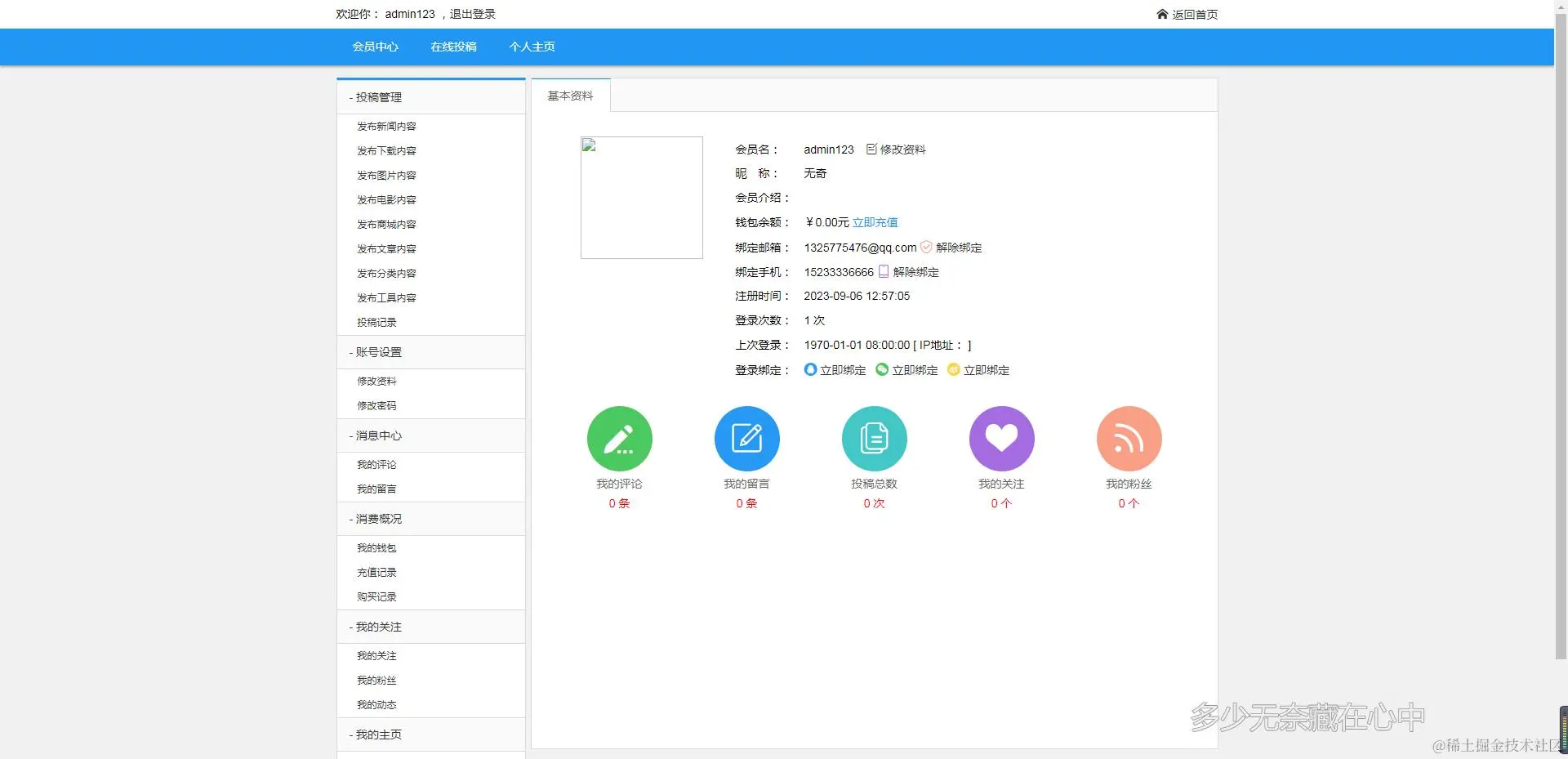1568x759 pixels.
Task: Click the pencil icon above 我的评论
Action: (x=619, y=438)
